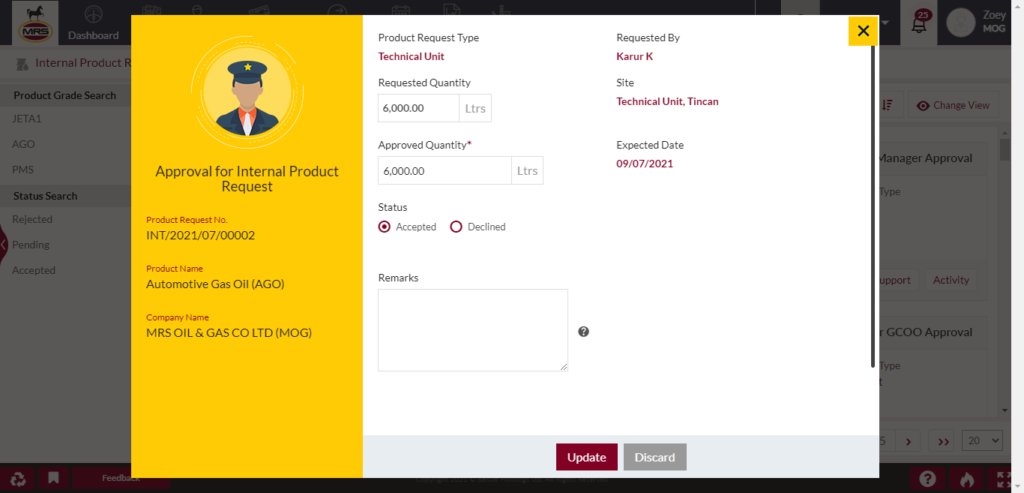Click the Karur K requester name
1024x493 pixels.
634,56
